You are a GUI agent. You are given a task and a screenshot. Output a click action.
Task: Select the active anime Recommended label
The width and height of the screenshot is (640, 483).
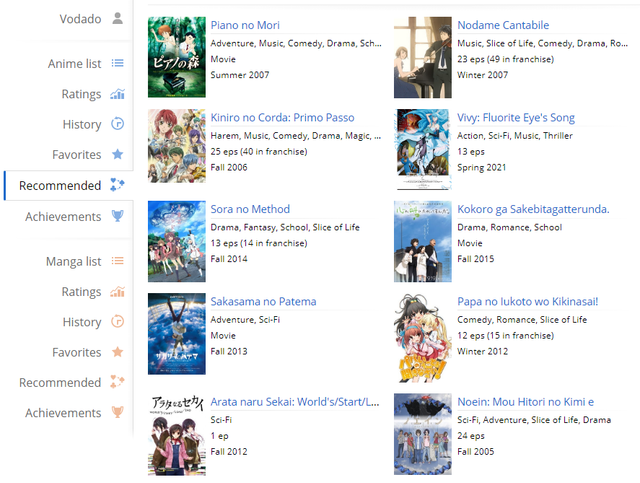(60, 185)
